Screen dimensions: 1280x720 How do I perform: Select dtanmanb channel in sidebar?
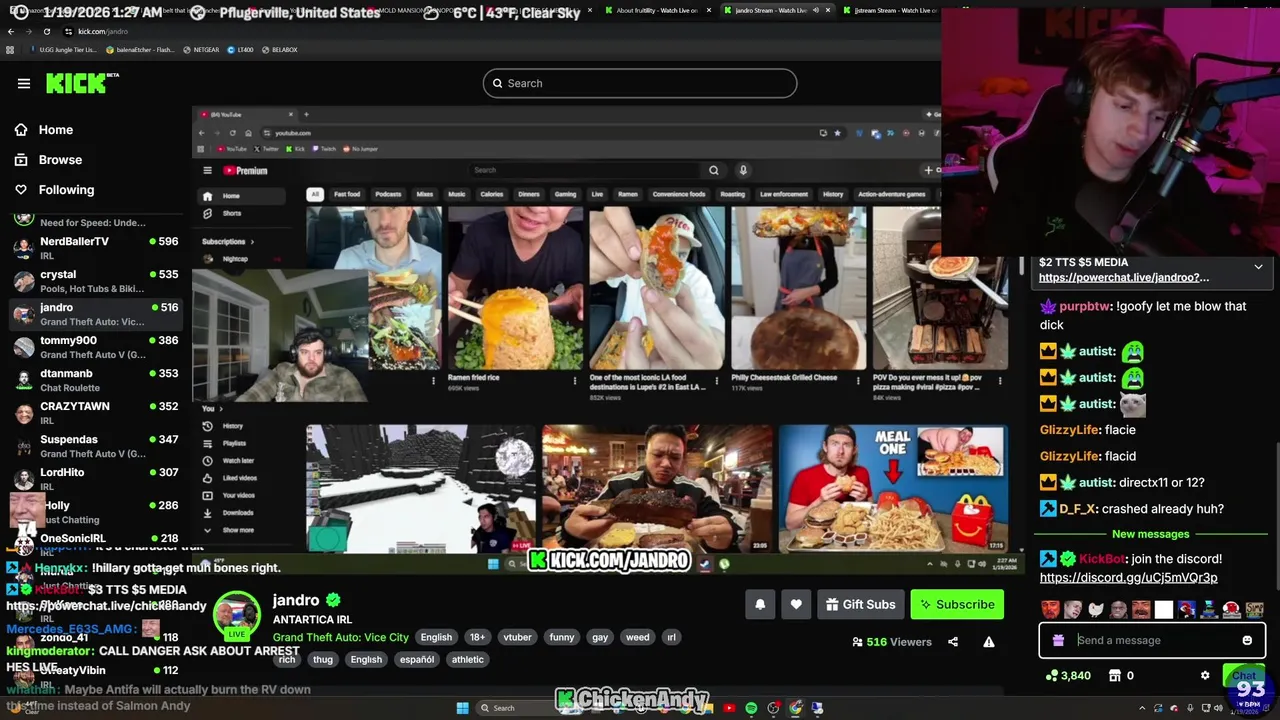(x=95, y=379)
